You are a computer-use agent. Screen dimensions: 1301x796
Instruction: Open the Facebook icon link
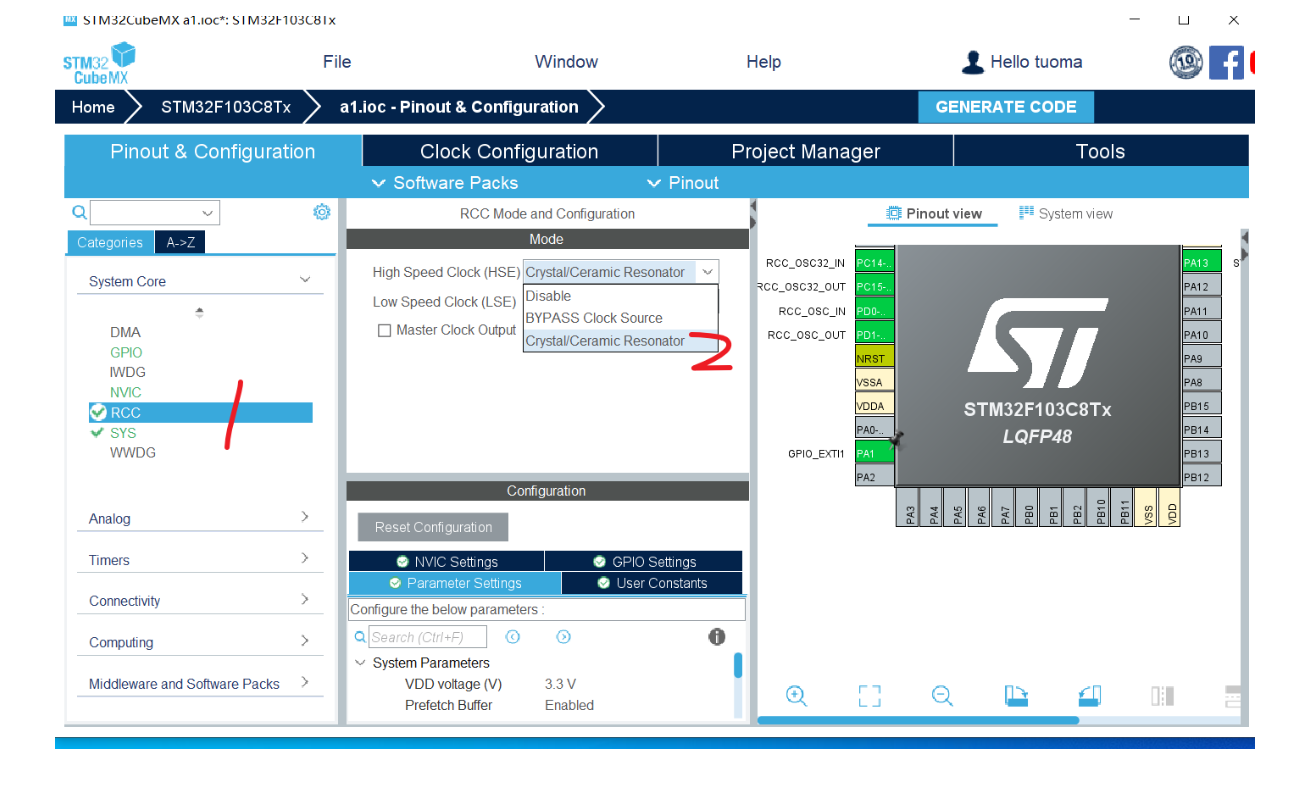1226,62
